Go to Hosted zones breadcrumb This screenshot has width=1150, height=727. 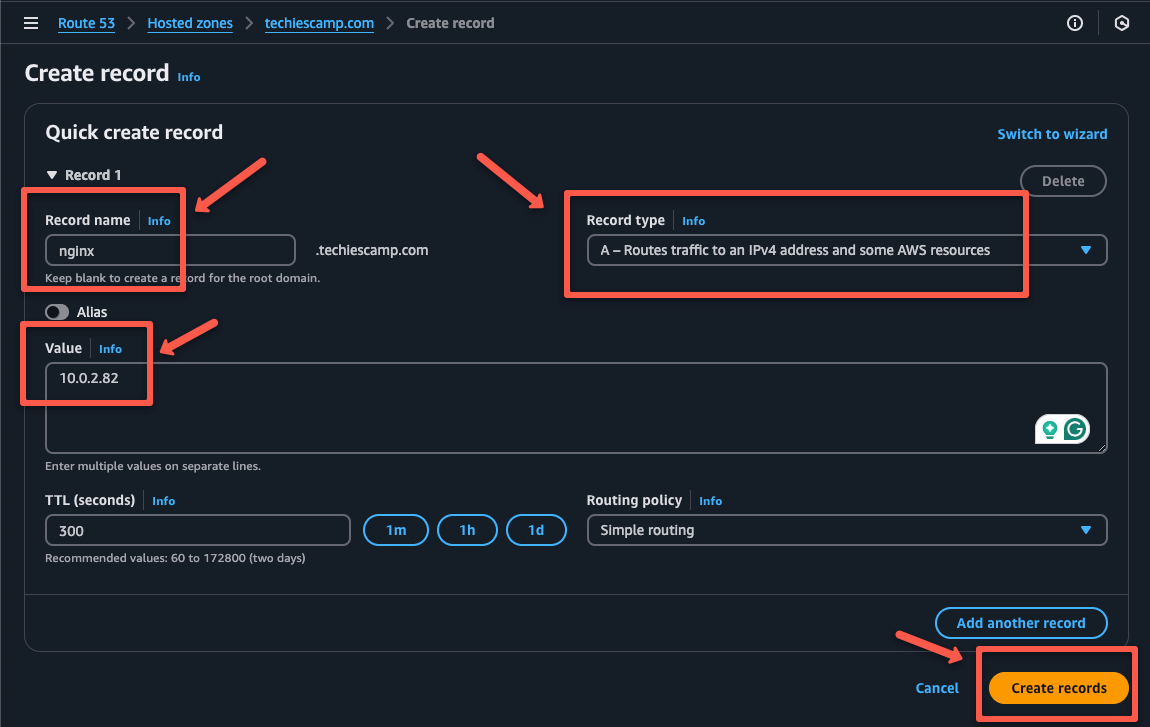[x=190, y=23]
